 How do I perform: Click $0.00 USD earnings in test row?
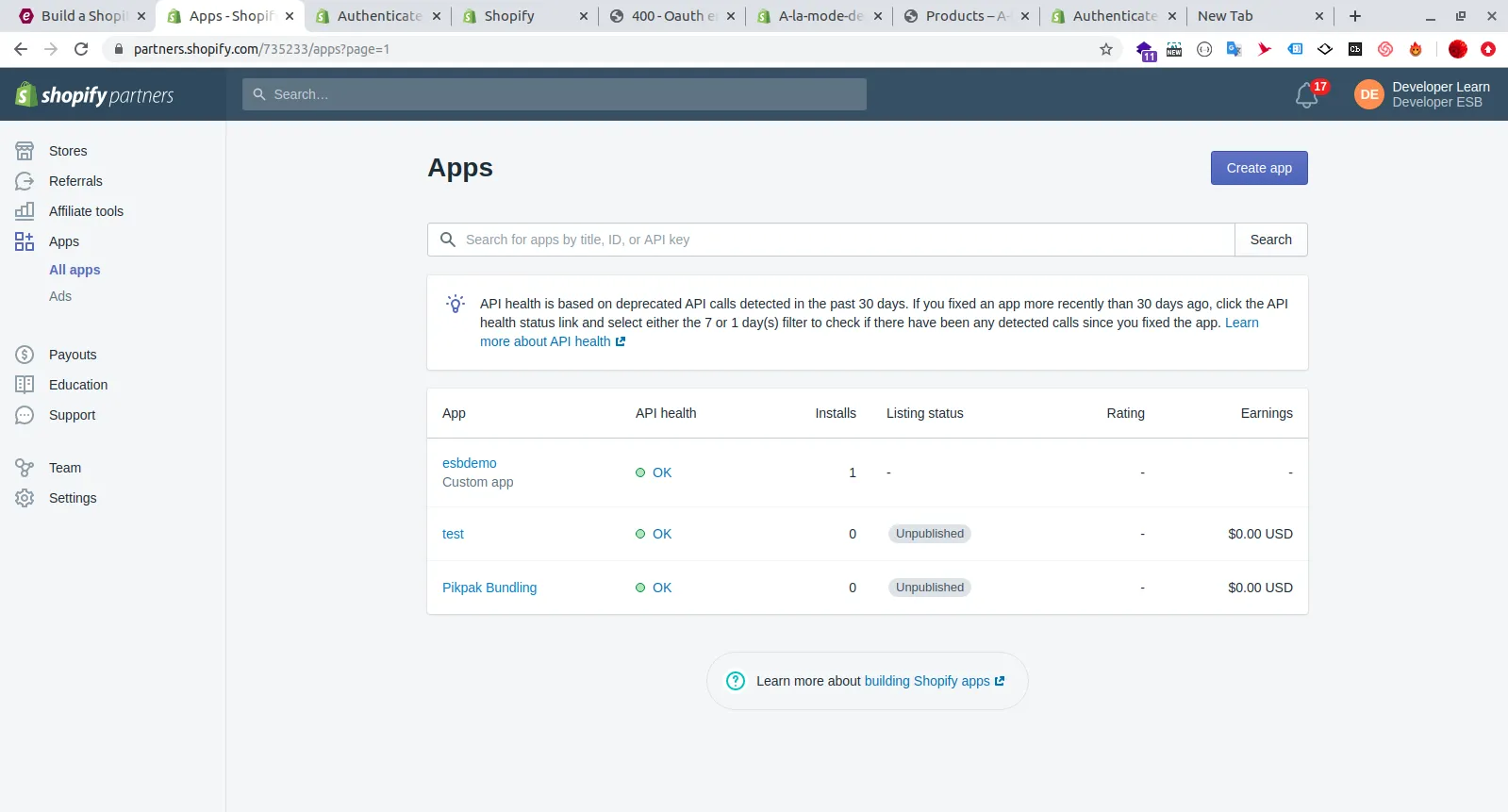point(1260,534)
